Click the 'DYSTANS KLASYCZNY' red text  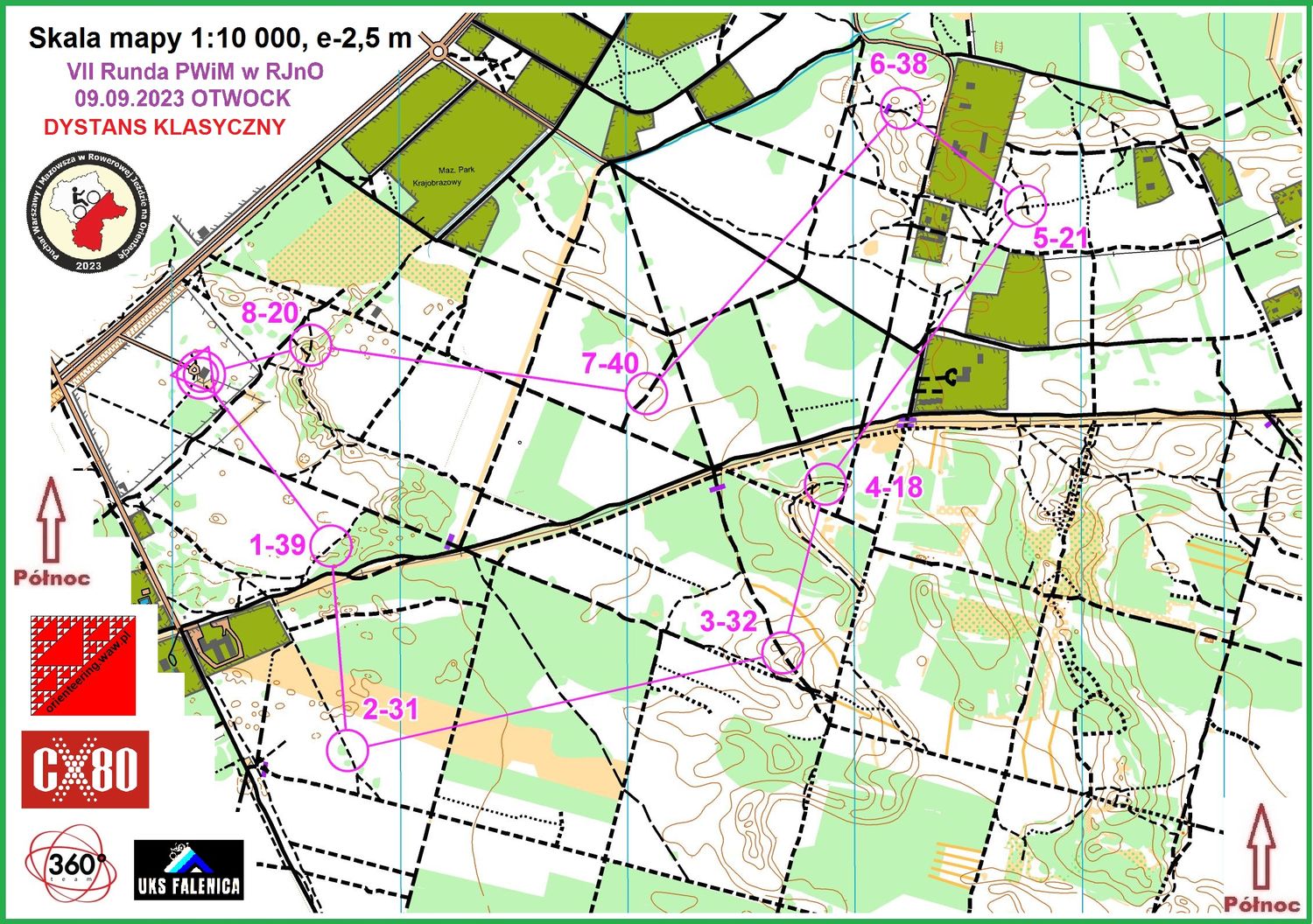pos(165,127)
